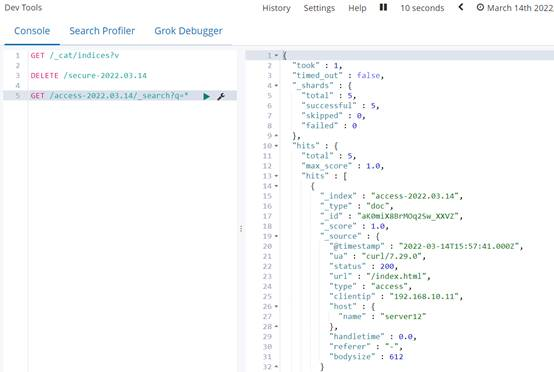The image size is (554, 372).
Task: Open the March 14th 2022 date range
Action: coord(520,8)
